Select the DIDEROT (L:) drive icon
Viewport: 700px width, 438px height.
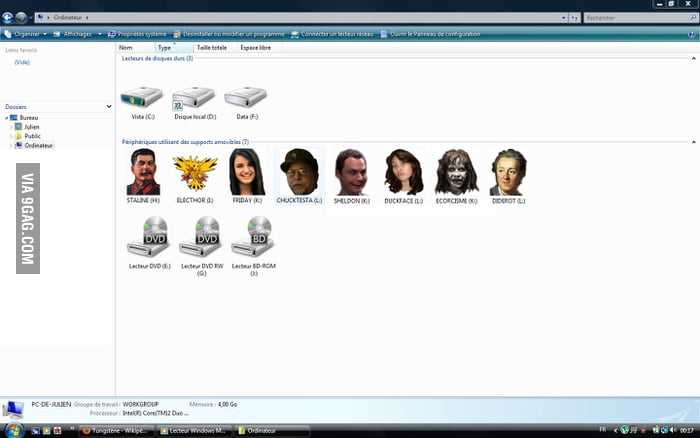pyautogui.click(x=508, y=173)
